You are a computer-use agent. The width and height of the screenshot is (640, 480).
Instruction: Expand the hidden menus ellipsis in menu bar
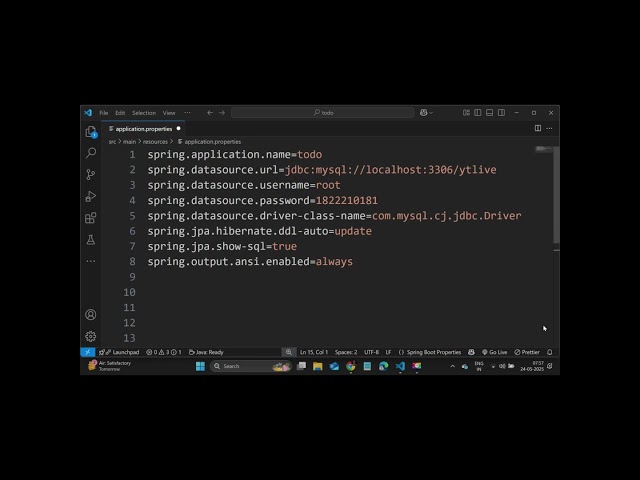point(187,113)
